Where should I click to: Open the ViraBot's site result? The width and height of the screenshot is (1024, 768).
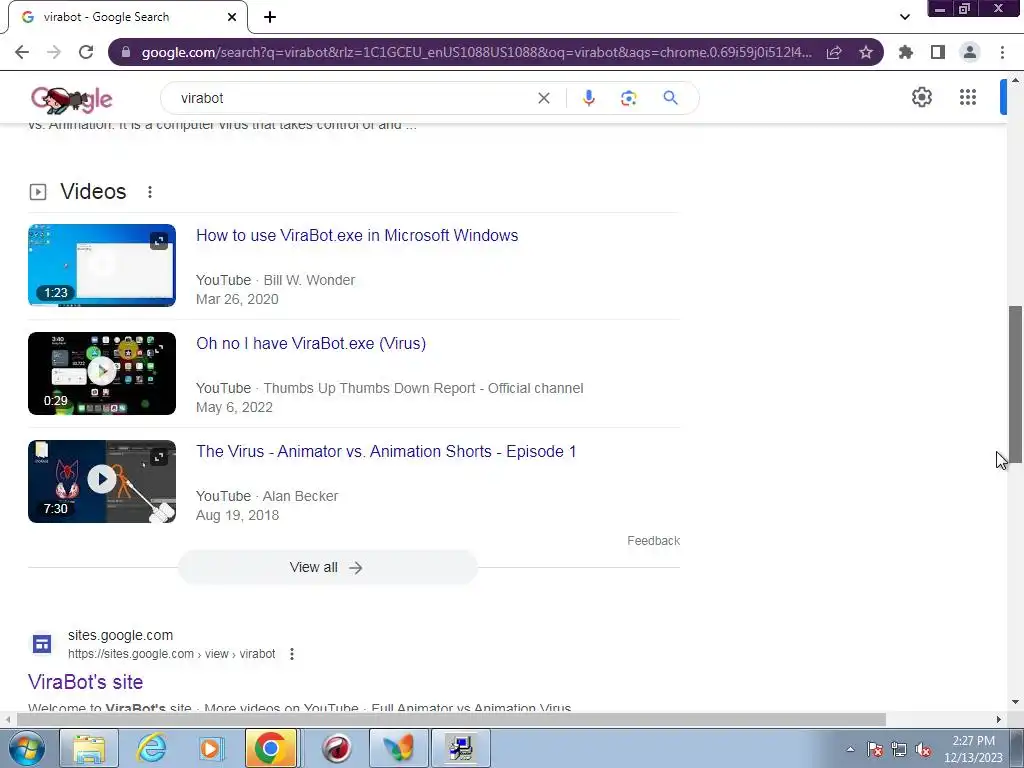pos(86,682)
